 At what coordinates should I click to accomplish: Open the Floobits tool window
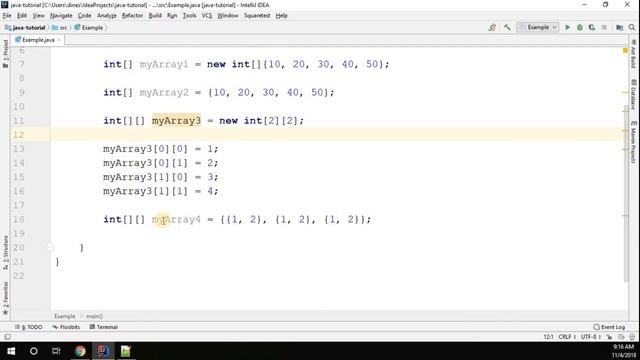pos(66,327)
